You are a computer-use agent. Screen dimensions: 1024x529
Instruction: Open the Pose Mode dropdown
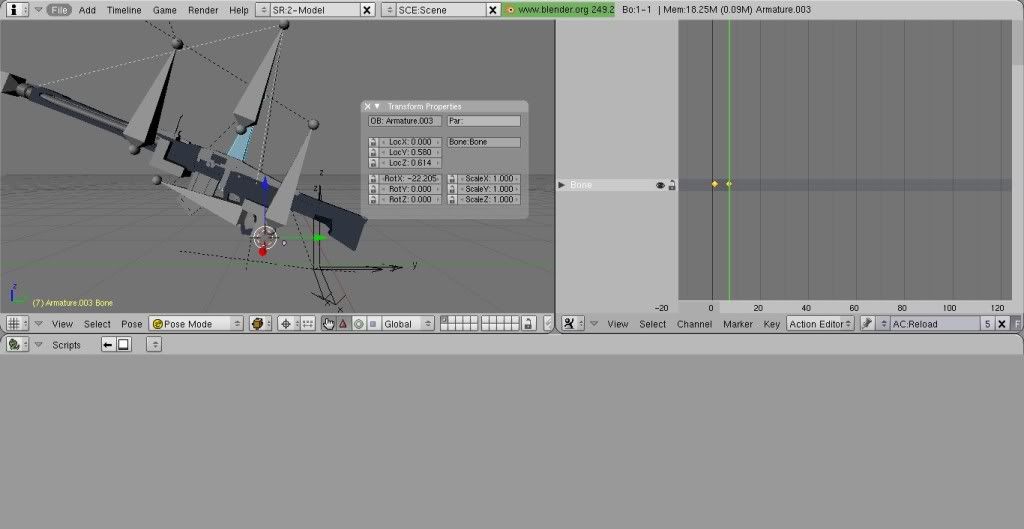[x=197, y=324]
